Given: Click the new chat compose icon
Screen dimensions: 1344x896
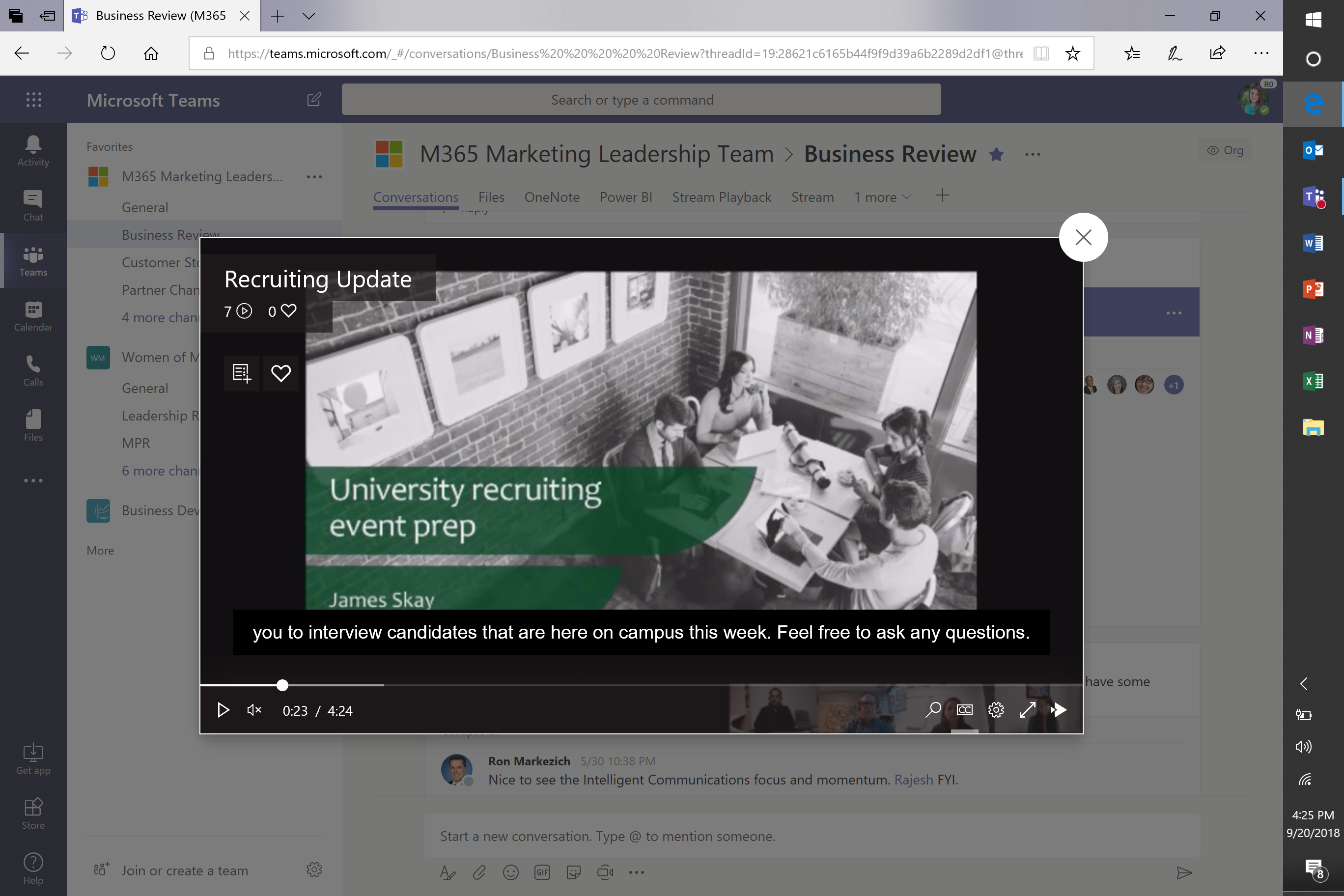Looking at the screenshot, I should point(314,100).
